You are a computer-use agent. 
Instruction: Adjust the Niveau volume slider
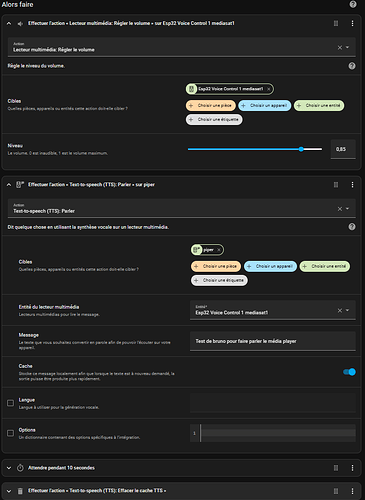click(255, 149)
